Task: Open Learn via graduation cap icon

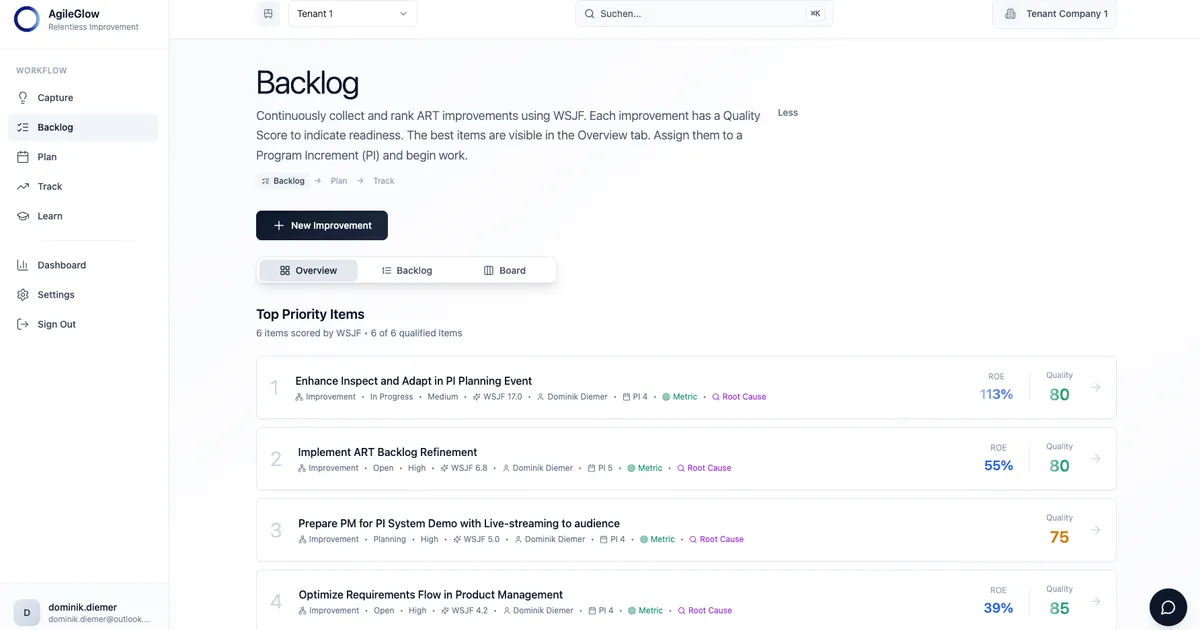Action: [x=23, y=216]
